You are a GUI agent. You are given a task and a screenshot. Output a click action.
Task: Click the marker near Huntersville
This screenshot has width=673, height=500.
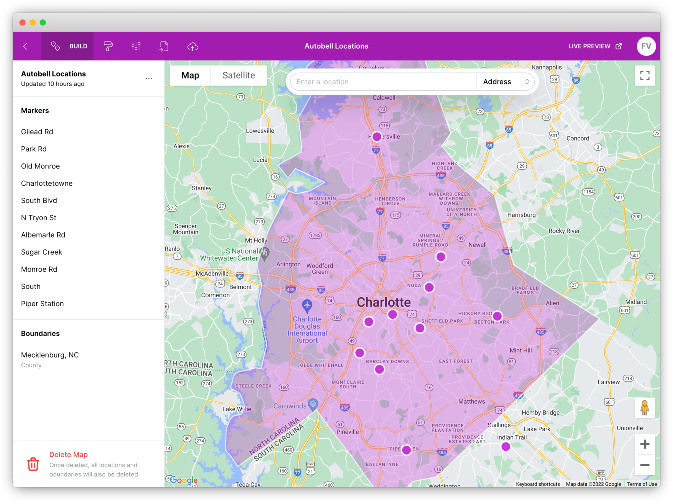click(x=377, y=136)
